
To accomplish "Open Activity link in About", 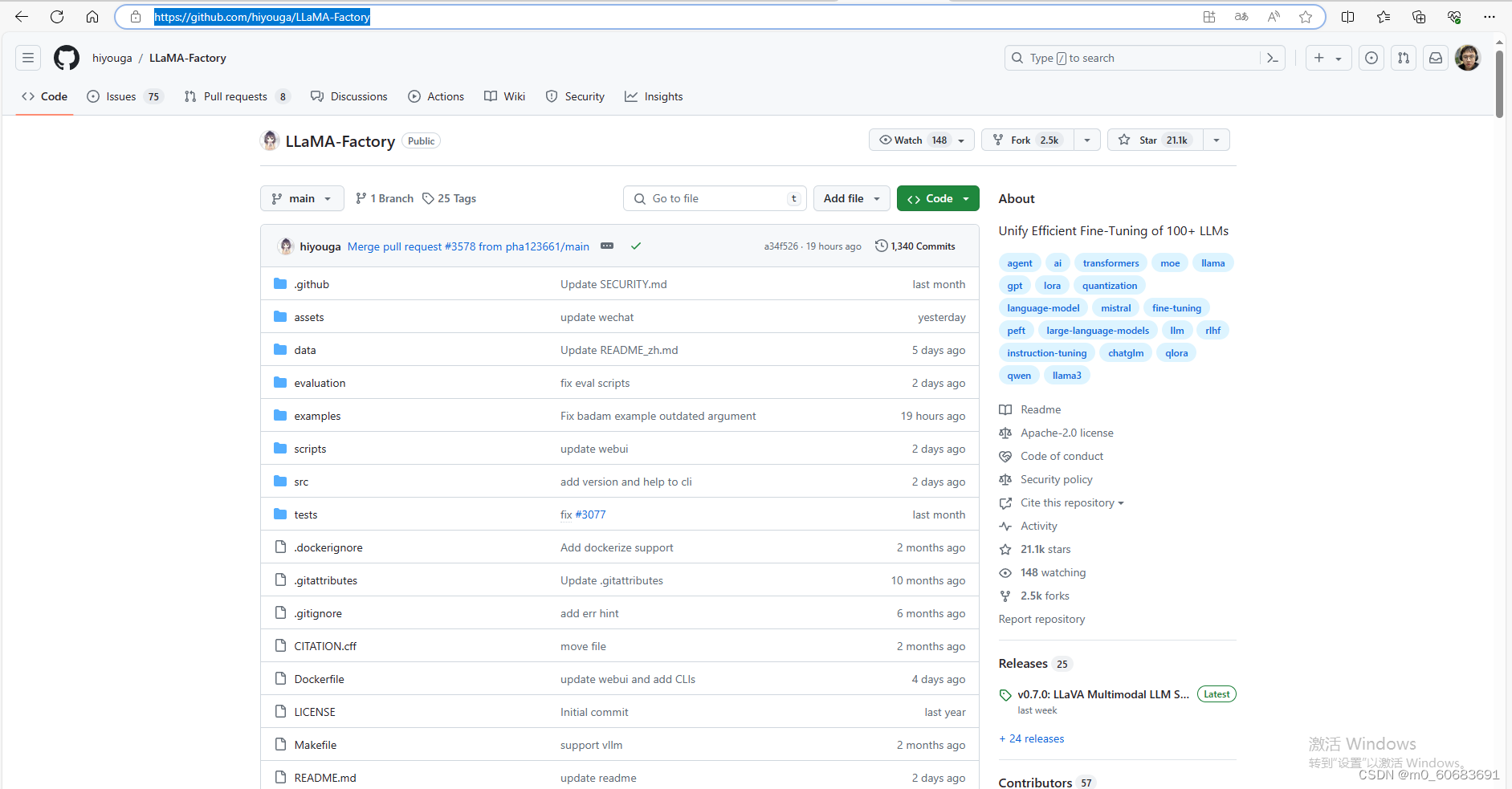I will [x=1039, y=526].
